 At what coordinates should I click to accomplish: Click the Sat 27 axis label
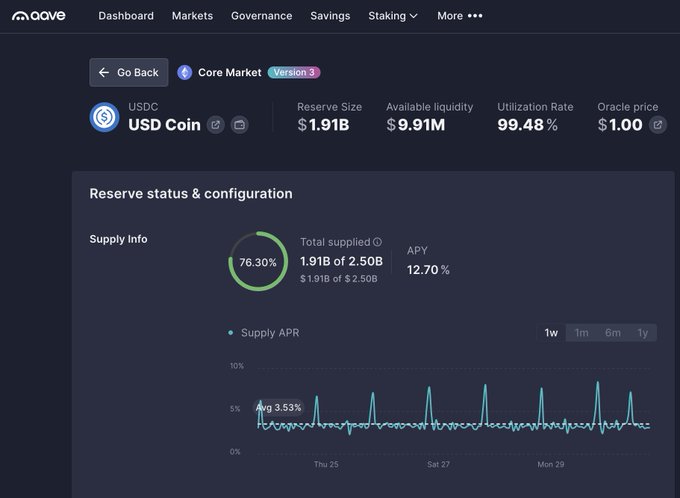pos(438,464)
